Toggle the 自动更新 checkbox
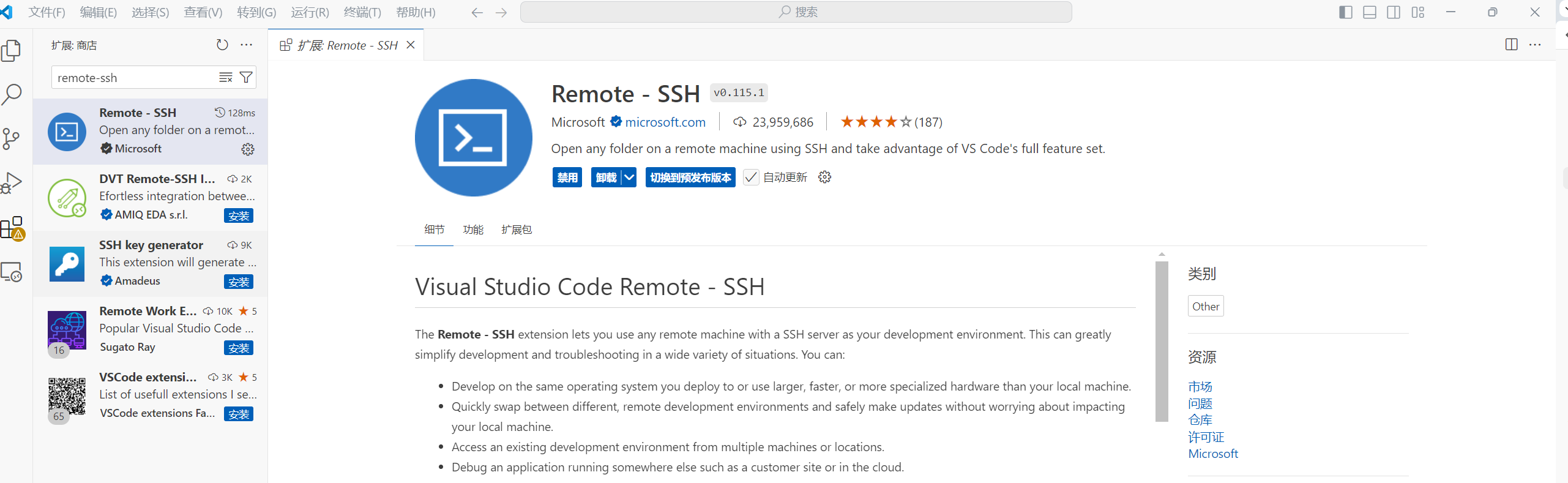Image resolution: width=1568 pixels, height=483 pixels. 750,178
